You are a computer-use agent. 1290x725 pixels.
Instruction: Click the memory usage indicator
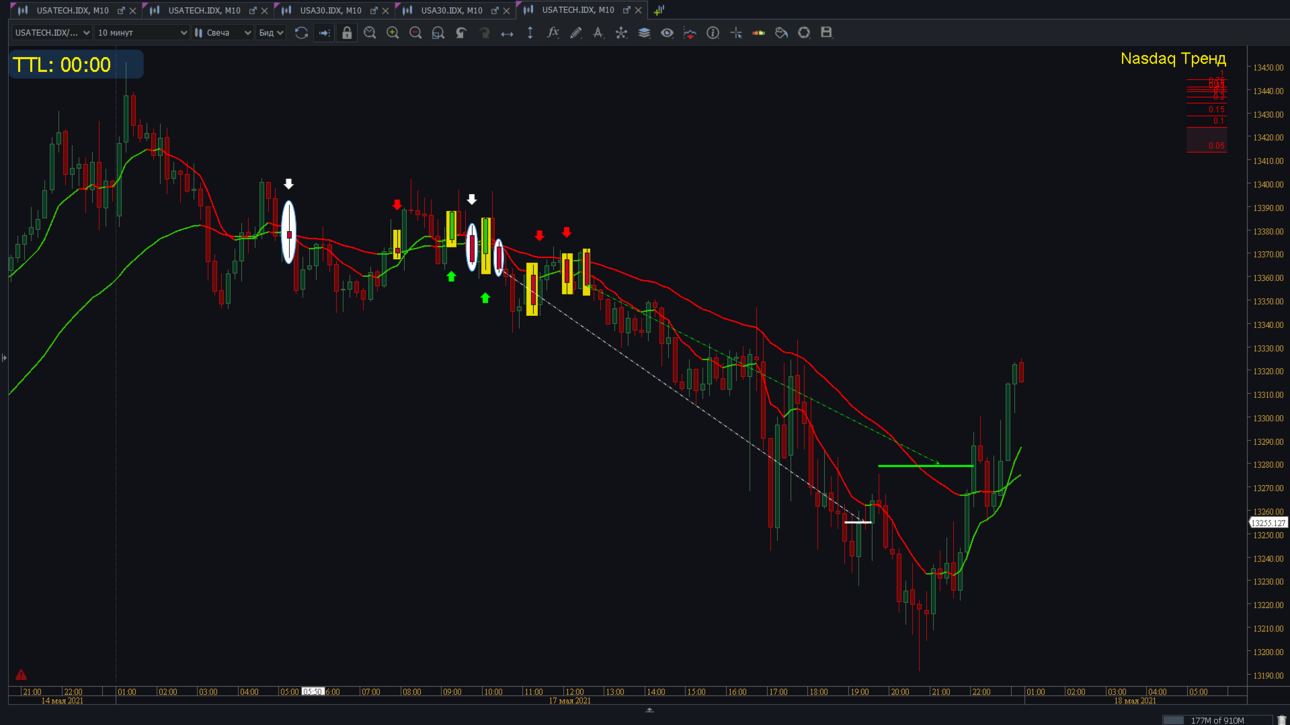click(x=1217, y=720)
